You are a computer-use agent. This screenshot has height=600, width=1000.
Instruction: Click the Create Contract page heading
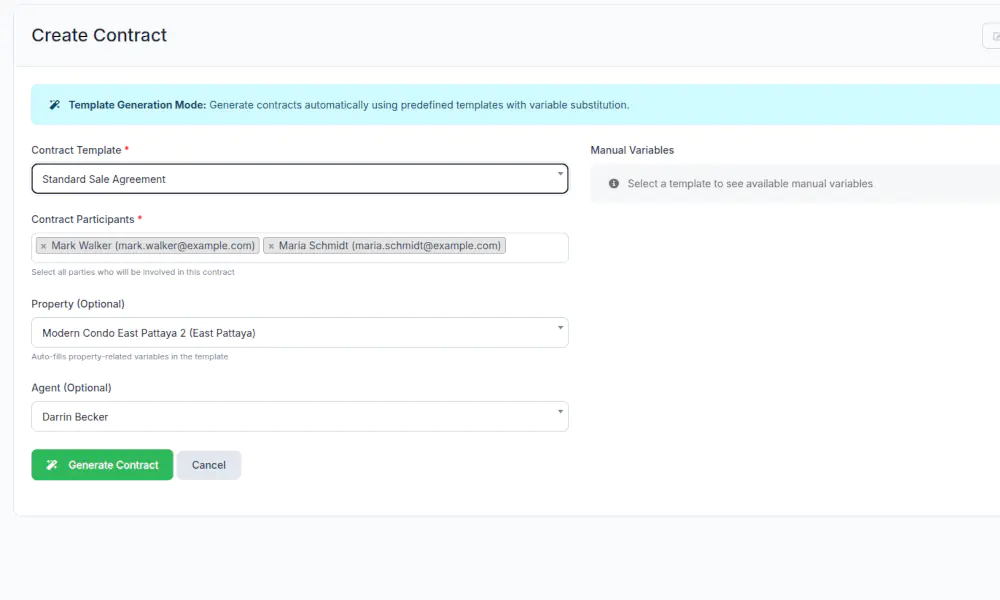[x=99, y=35]
